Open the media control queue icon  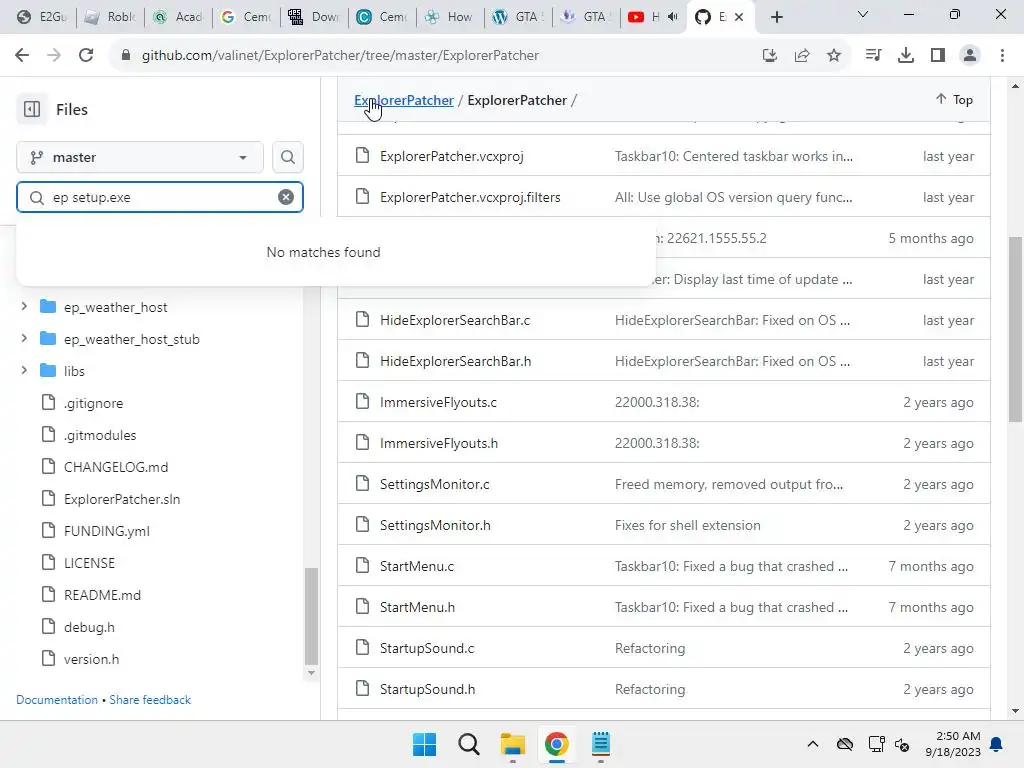point(873,56)
